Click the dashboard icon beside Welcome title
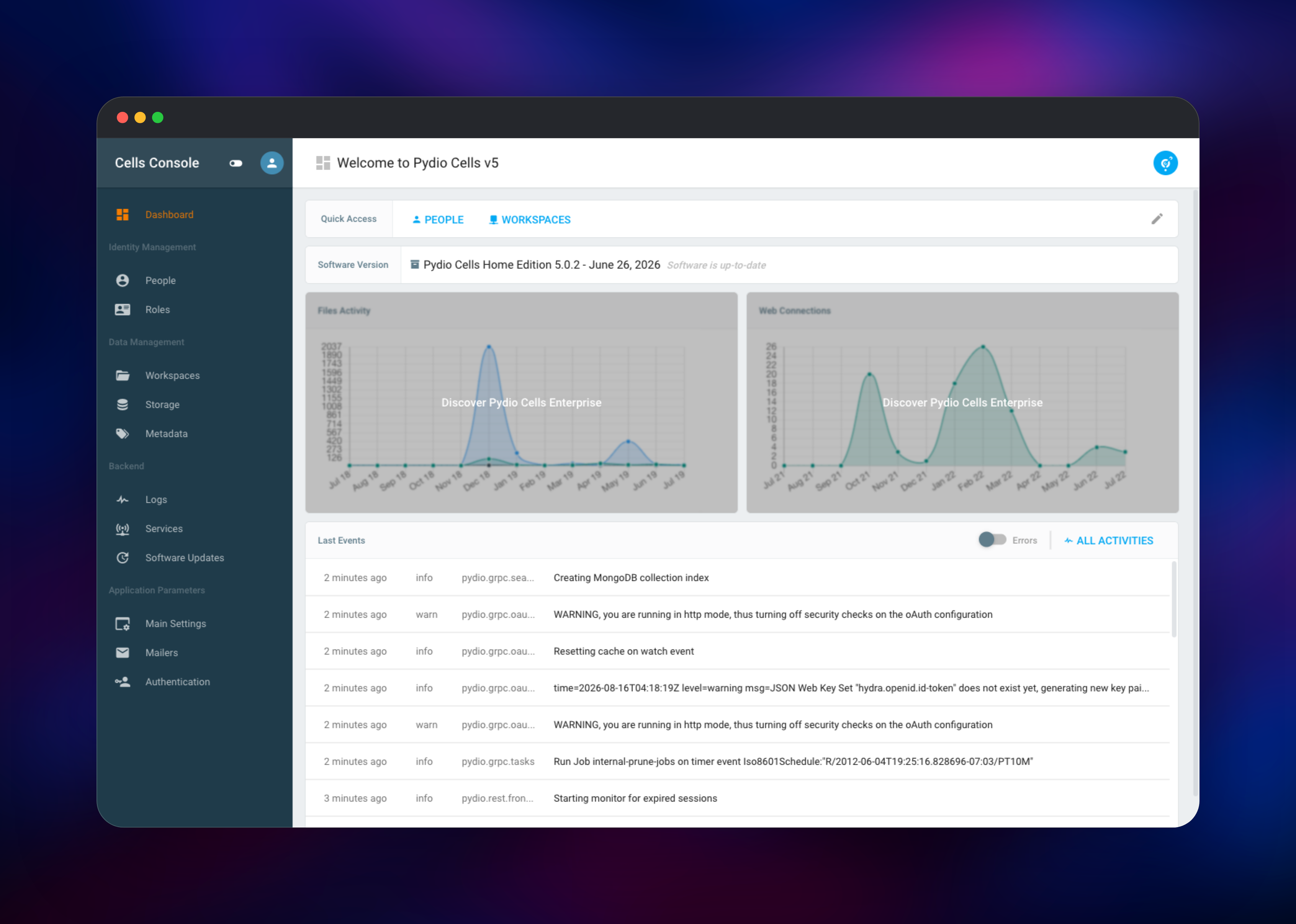 [323, 163]
